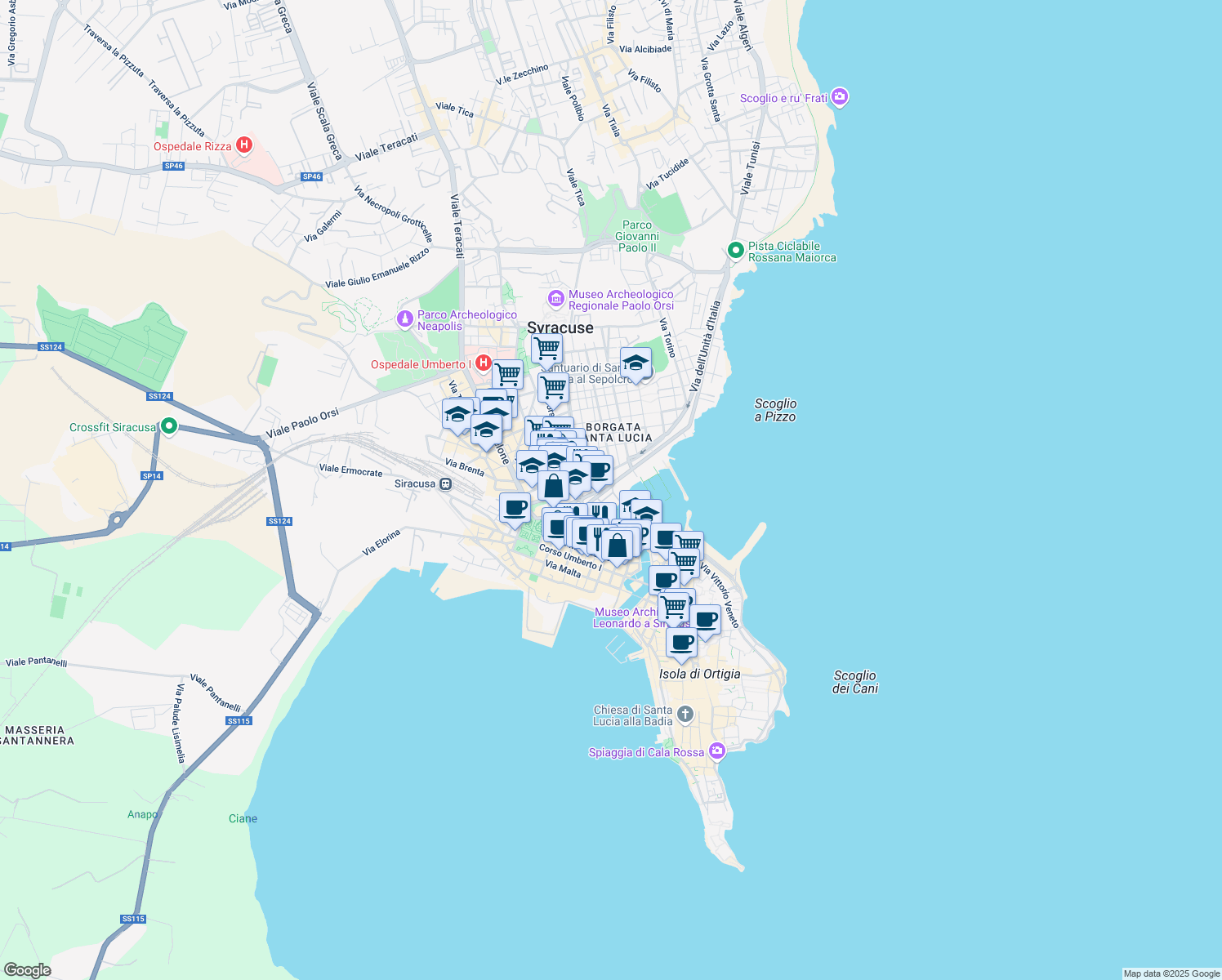Select the shopping cart marker just below the Syracuse label
1222x980 pixels.
546,349
